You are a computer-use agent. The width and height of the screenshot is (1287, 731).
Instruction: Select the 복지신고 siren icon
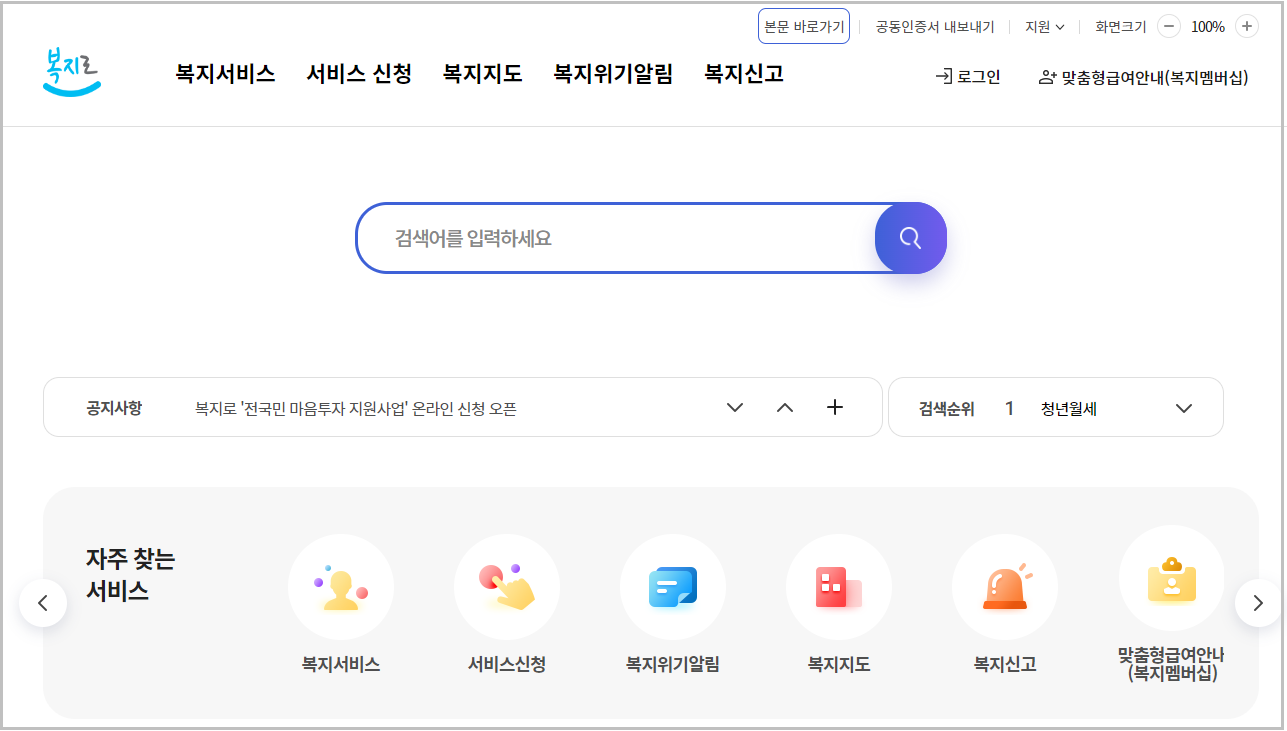click(1004, 587)
